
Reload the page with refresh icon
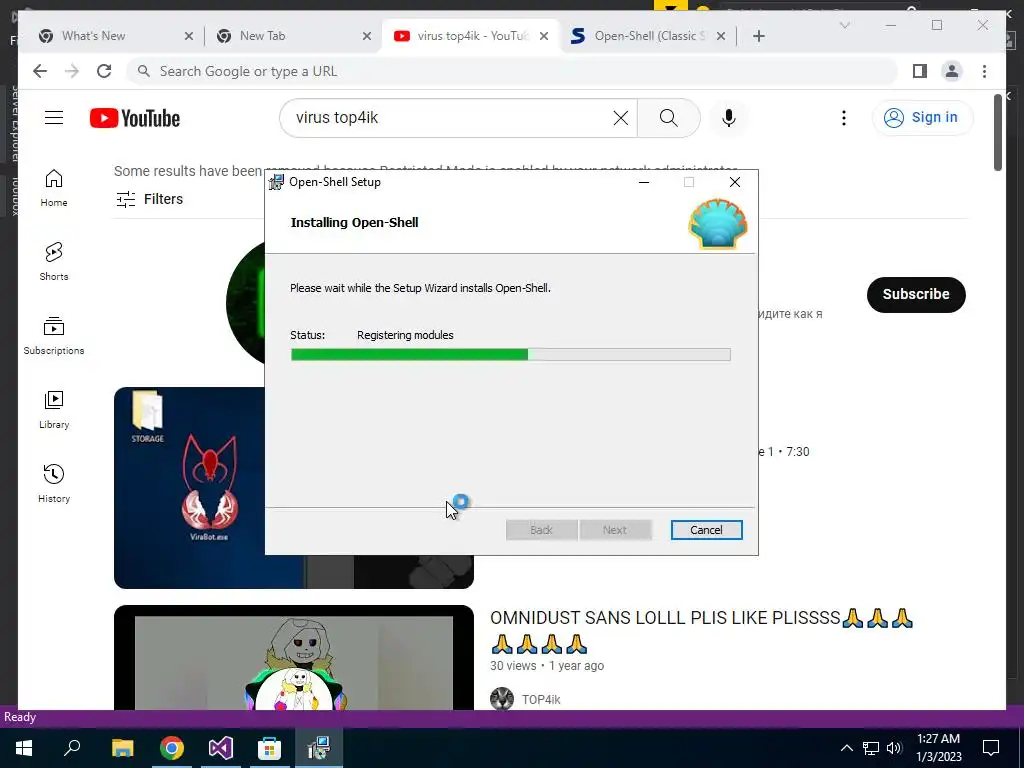[104, 71]
